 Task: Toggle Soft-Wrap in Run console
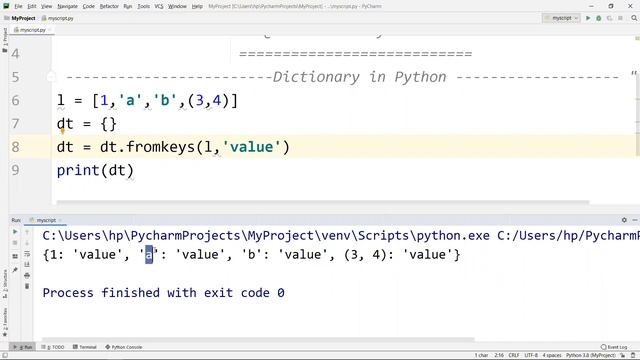(27, 254)
